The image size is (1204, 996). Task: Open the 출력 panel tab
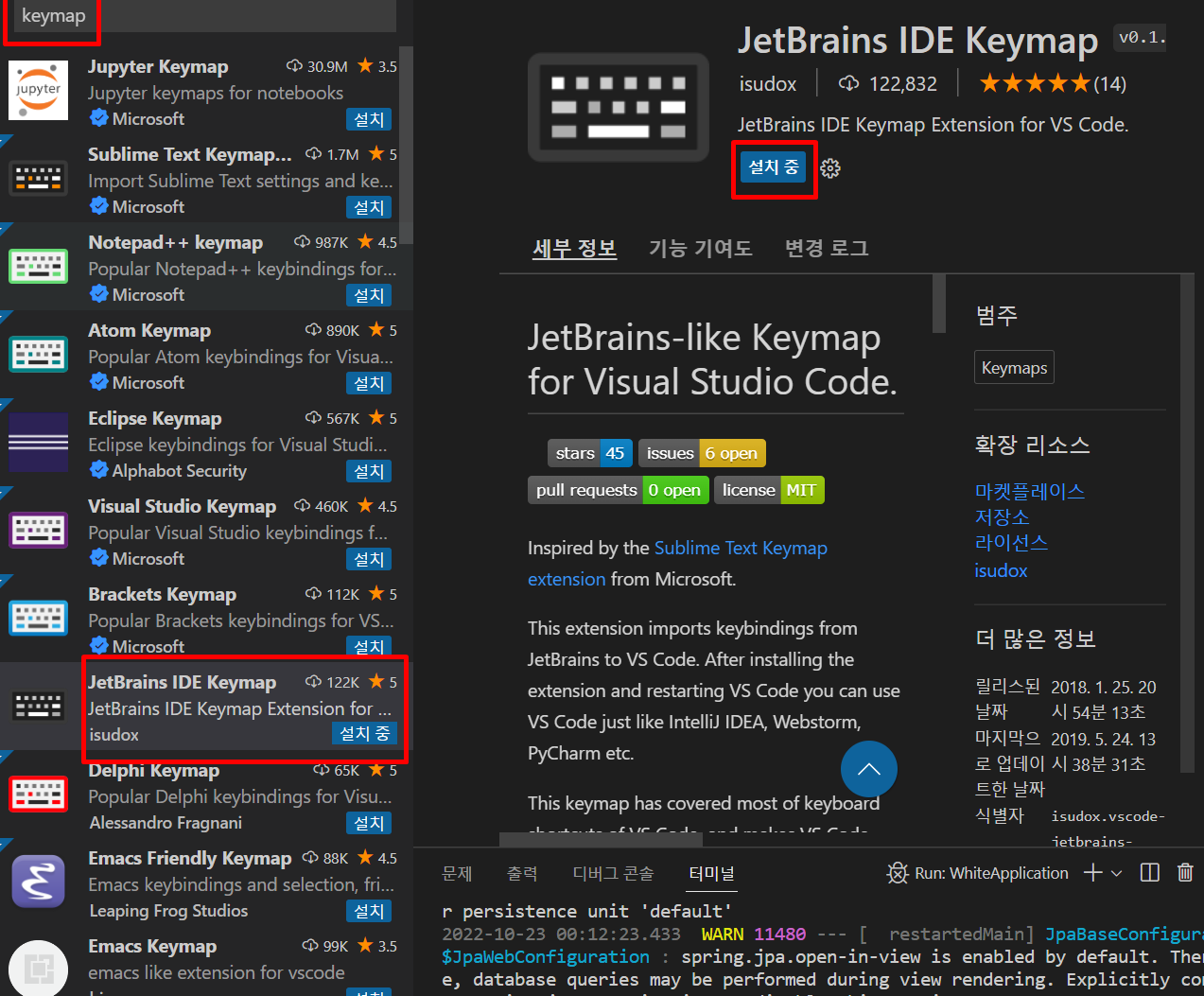click(522, 873)
